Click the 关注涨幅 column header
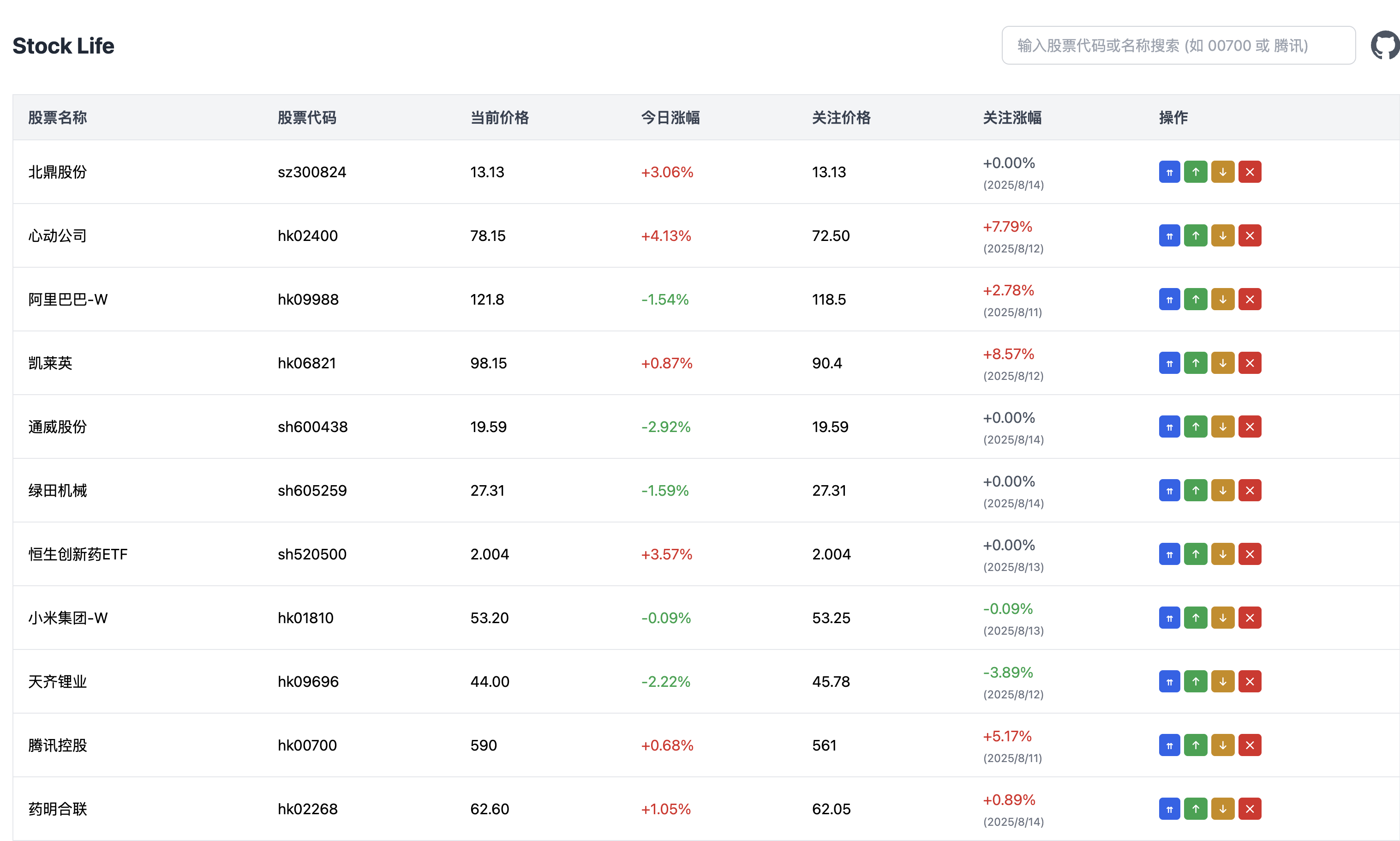 click(x=1012, y=117)
